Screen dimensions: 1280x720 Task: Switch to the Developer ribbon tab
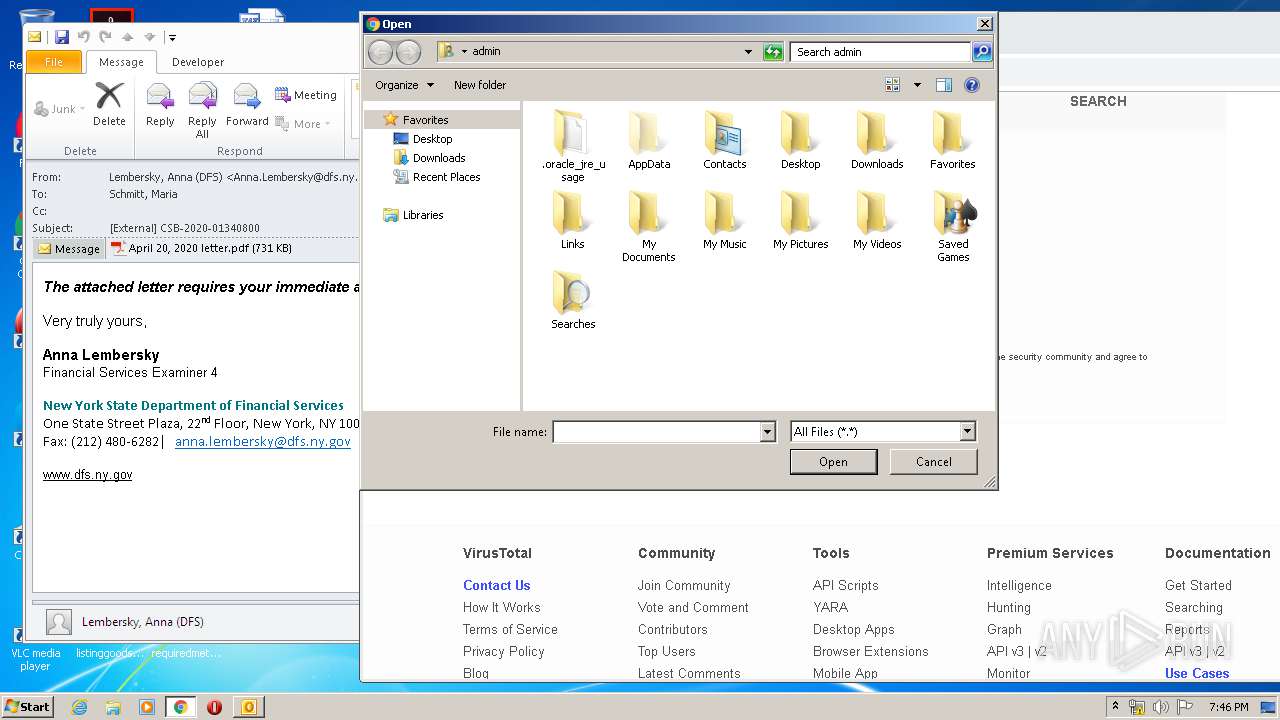(198, 62)
